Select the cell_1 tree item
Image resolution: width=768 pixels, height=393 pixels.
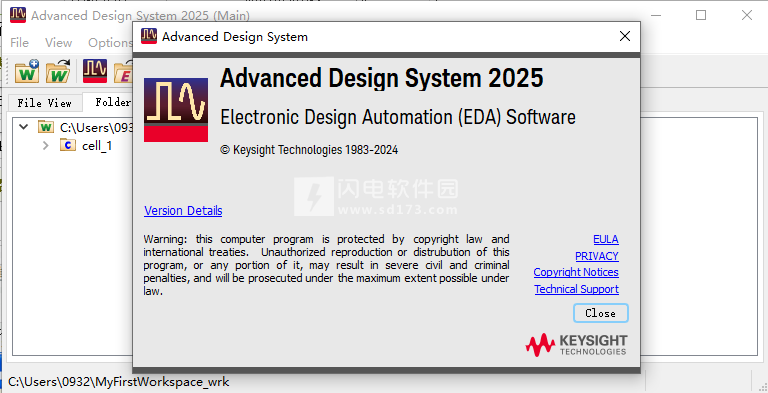tap(97, 146)
